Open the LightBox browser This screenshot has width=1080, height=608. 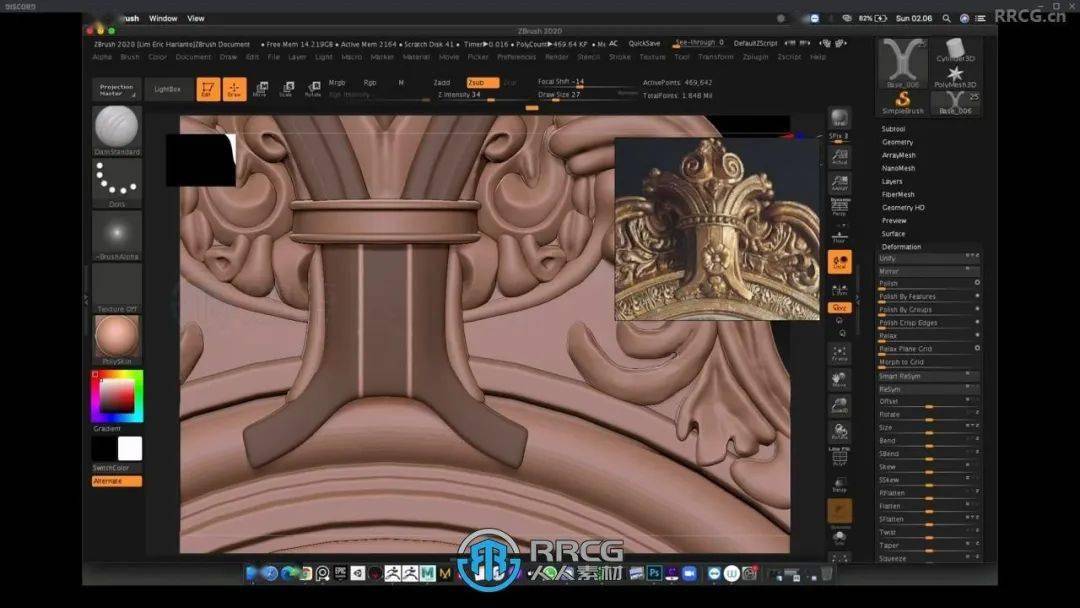[167, 89]
